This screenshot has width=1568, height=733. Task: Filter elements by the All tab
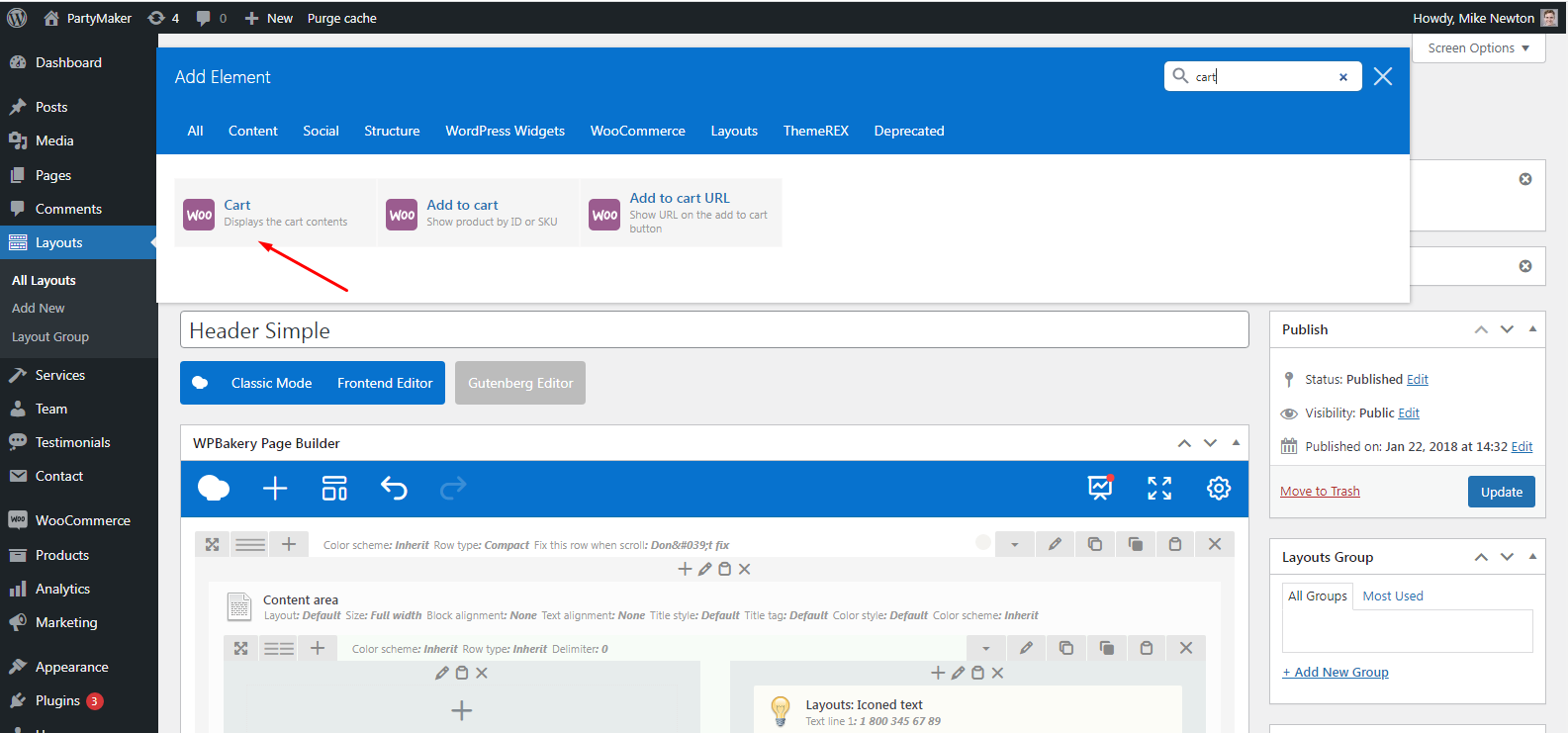pyautogui.click(x=196, y=131)
